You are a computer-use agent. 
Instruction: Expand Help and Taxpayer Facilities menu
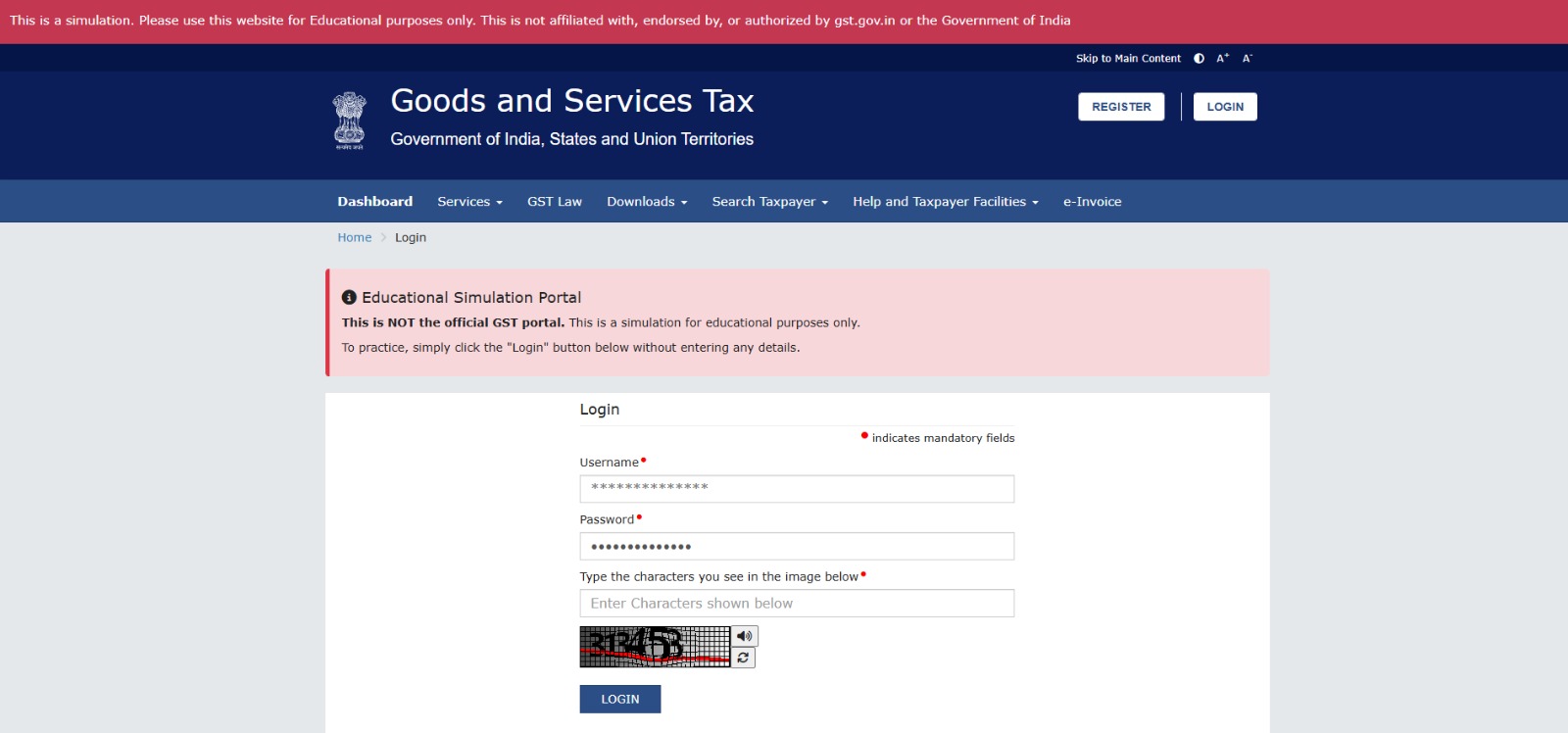pos(946,202)
